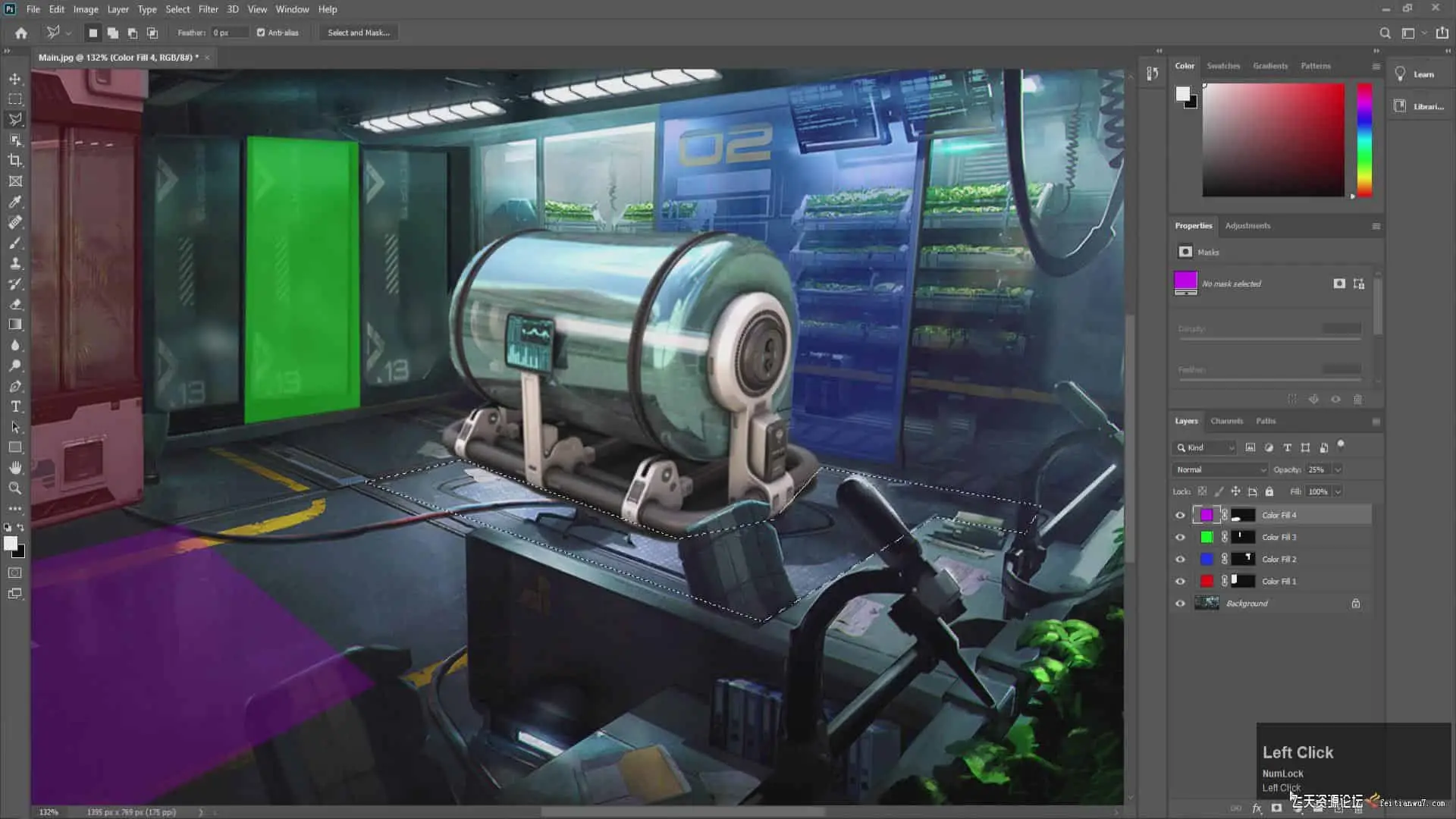Select the Hand tool
The height and width of the screenshot is (819, 1456).
pos(15,468)
